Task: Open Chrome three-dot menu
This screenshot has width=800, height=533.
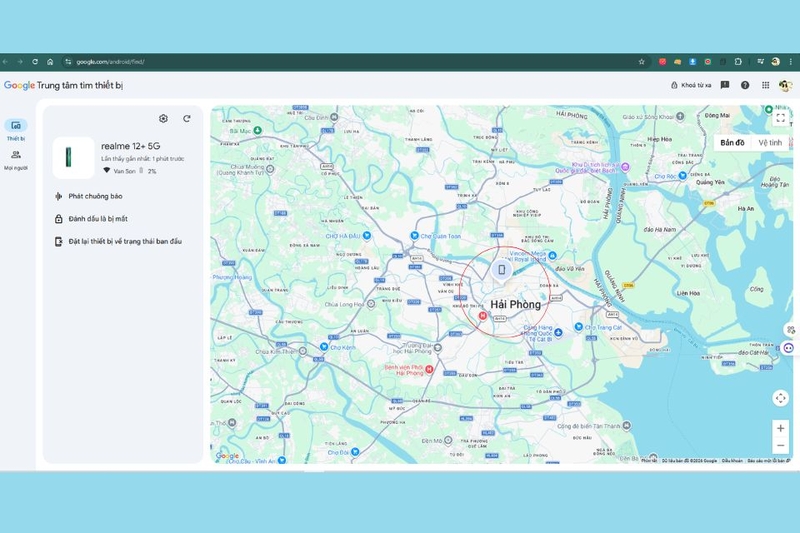Action: point(791,62)
